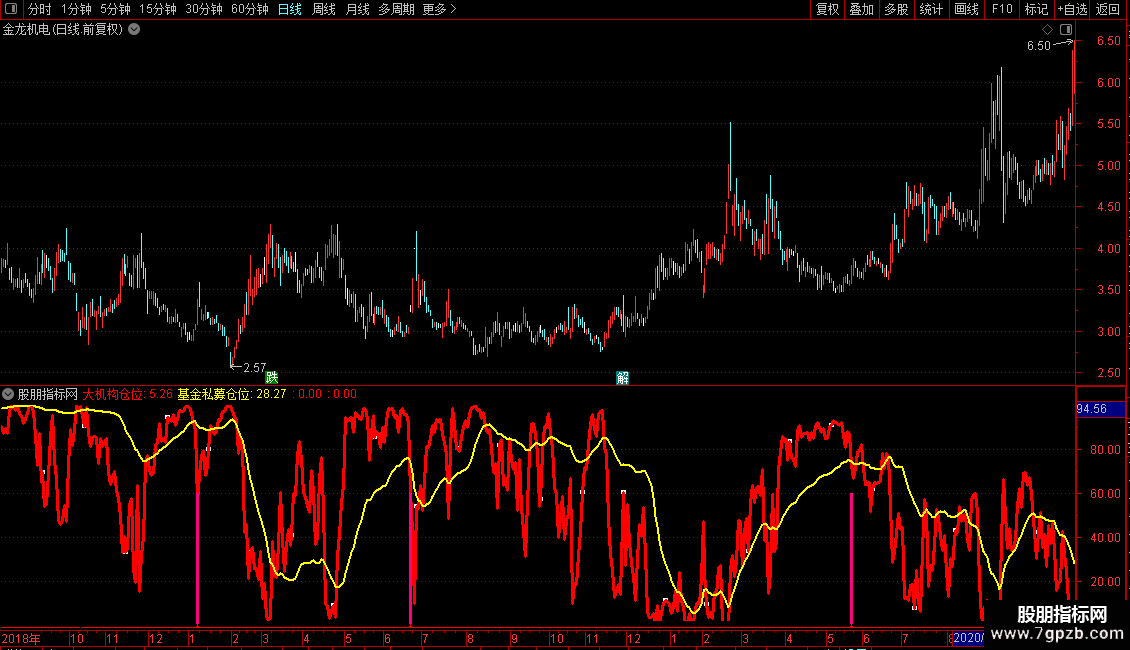The height and width of the screenshot is (650, 1130).
Task: Select the 日线 daily period
Action: tap(290, 9)
